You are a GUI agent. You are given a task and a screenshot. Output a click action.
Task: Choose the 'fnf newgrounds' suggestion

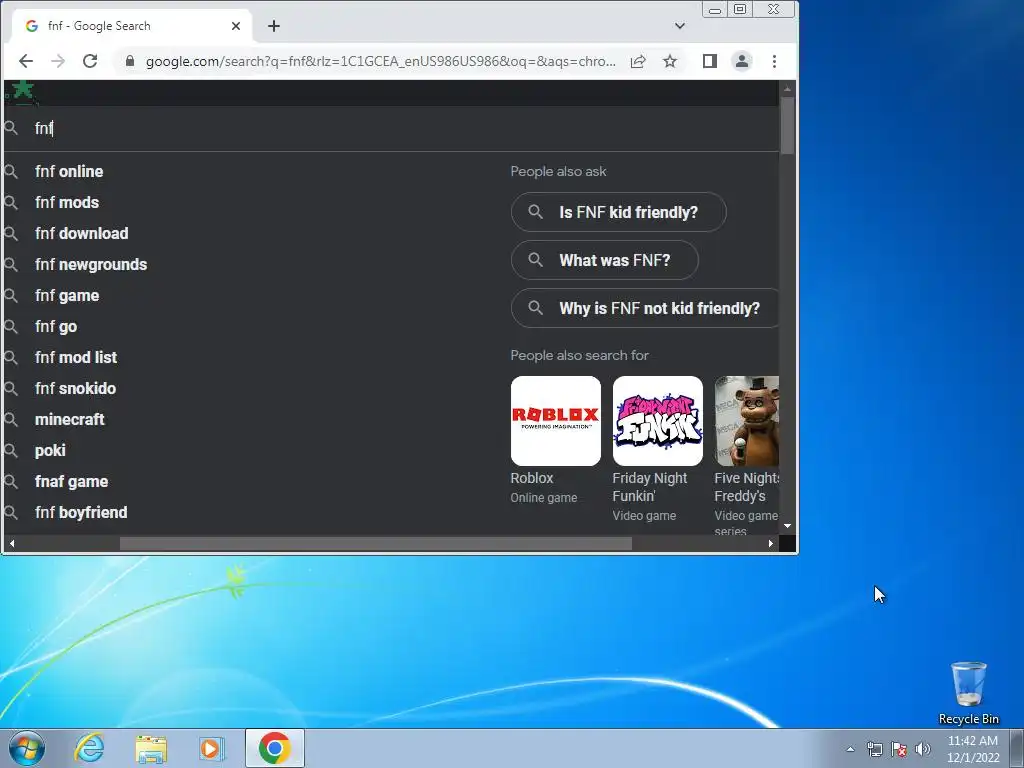point(91,264)
